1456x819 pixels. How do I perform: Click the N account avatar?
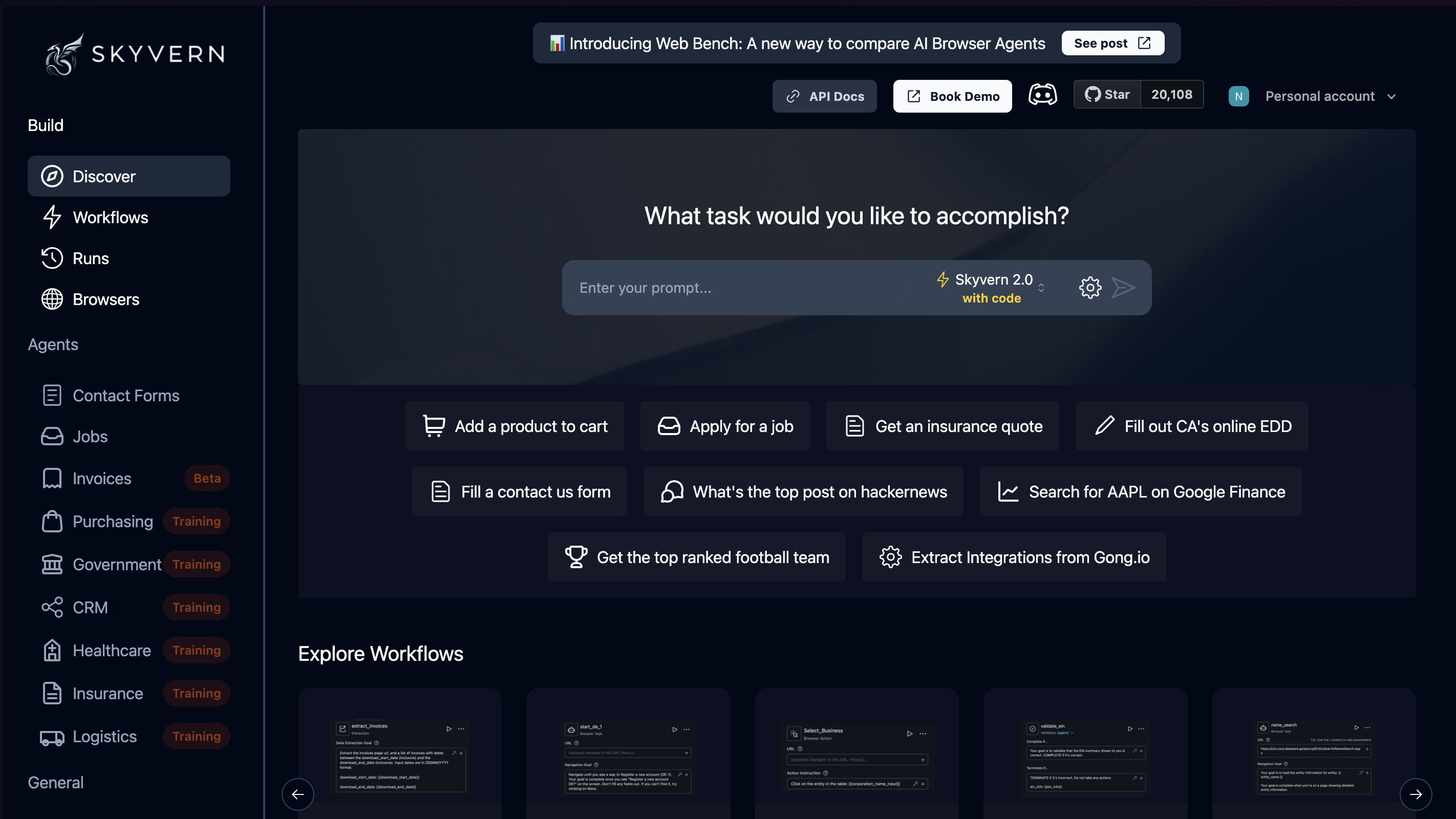[1238, 96]
